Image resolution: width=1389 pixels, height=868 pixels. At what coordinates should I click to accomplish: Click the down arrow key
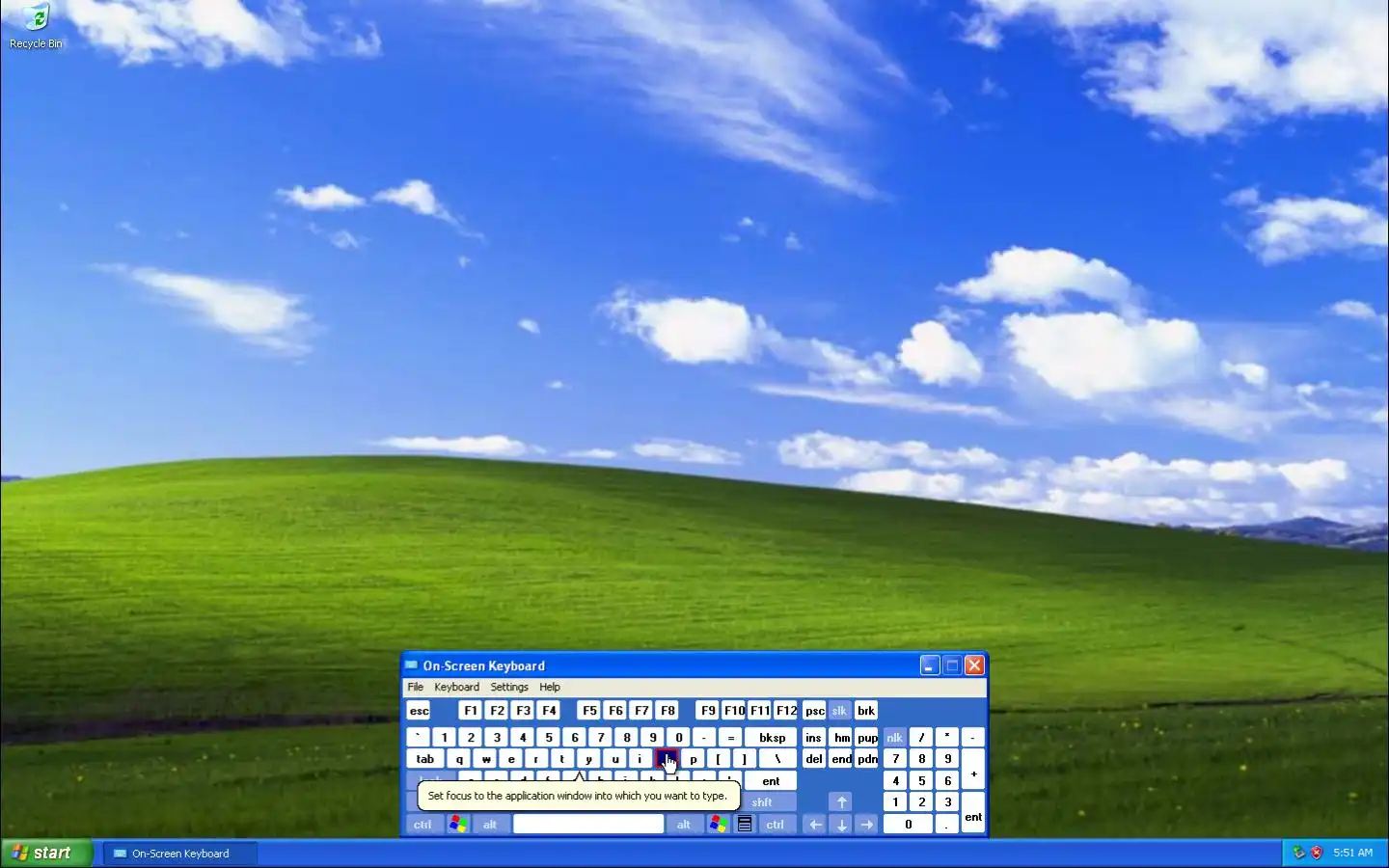pos(841,825)
